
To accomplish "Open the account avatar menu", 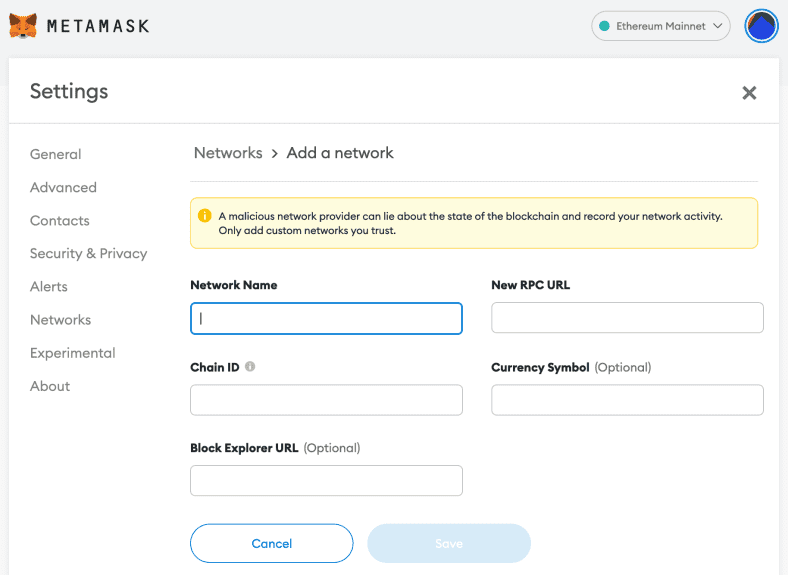I will point(761,26).
